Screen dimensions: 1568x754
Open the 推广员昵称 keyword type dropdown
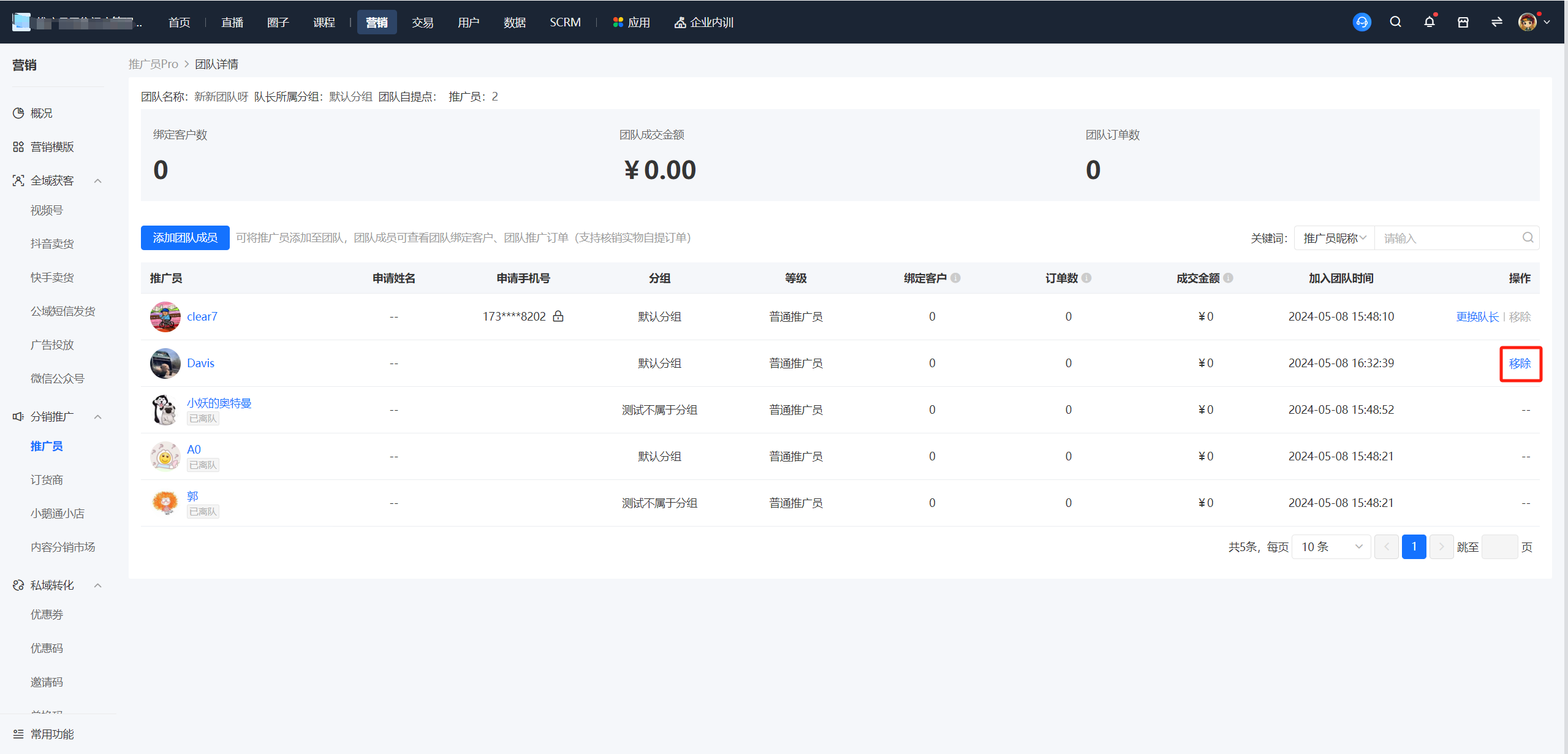[1334, 238]
